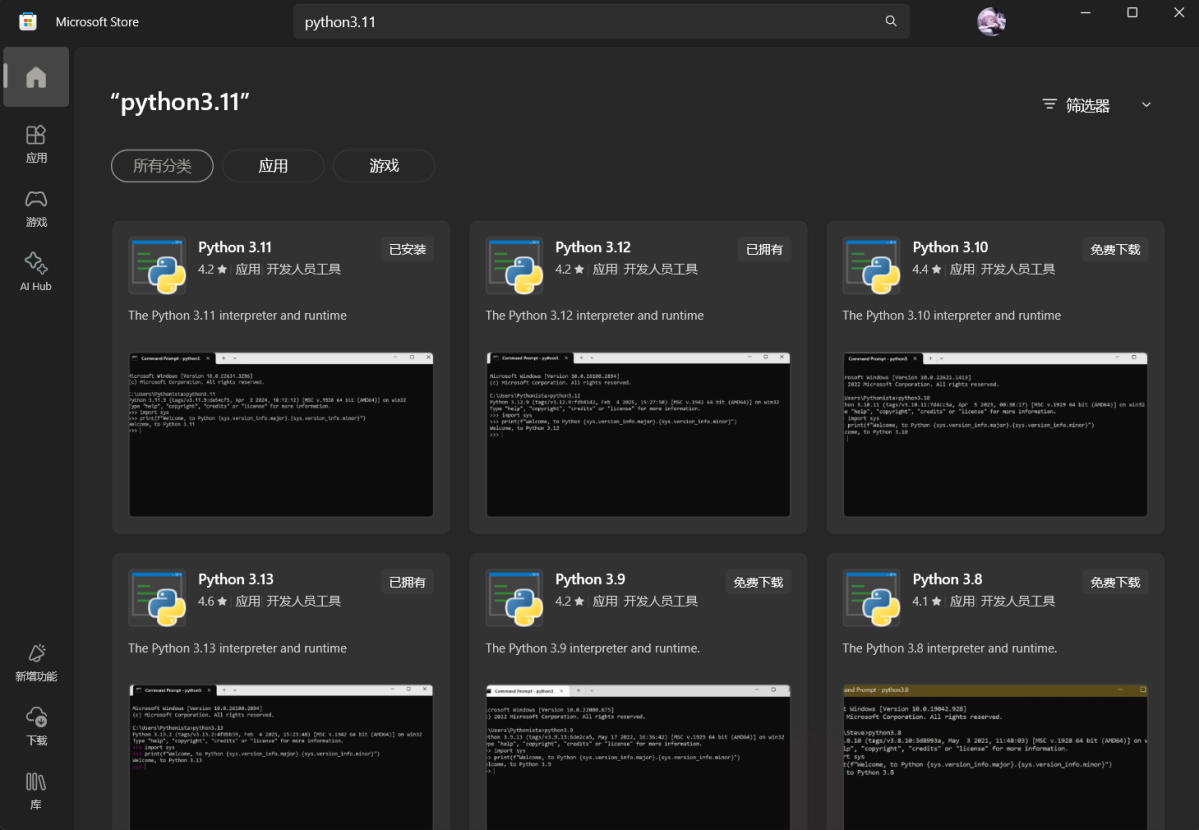Open the 库 (Library) sidebar icon

(x=36, y=790)
